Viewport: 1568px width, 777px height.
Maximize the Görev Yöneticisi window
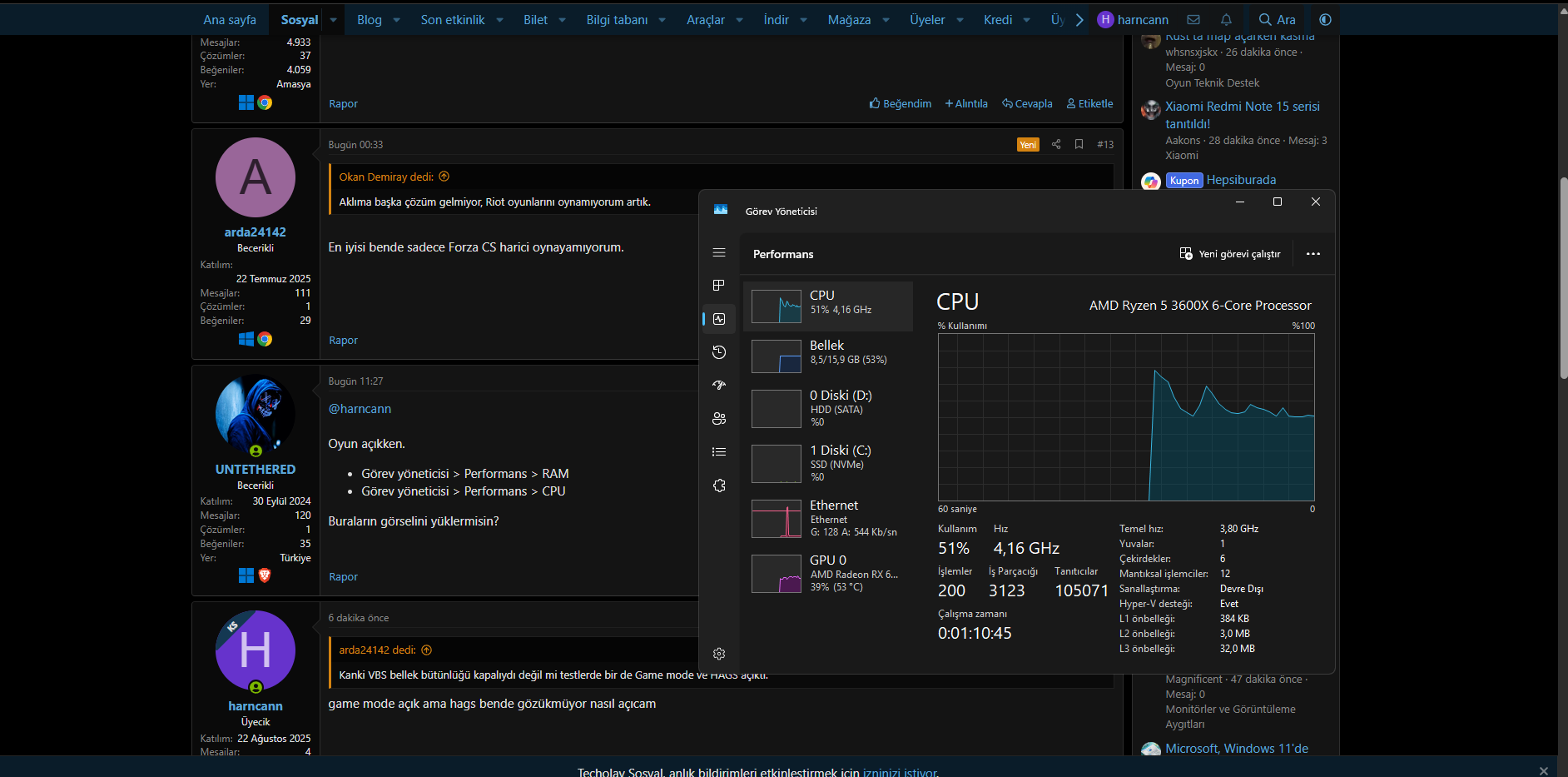pos(1278,202)
